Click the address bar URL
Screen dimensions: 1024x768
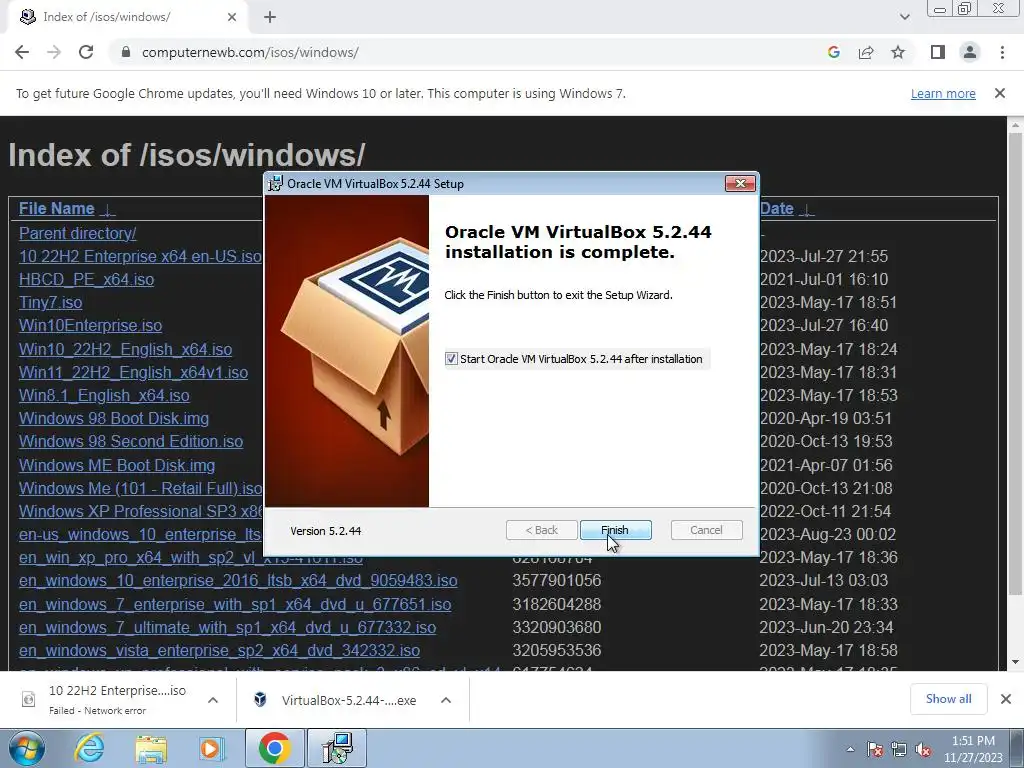point(250,52)
